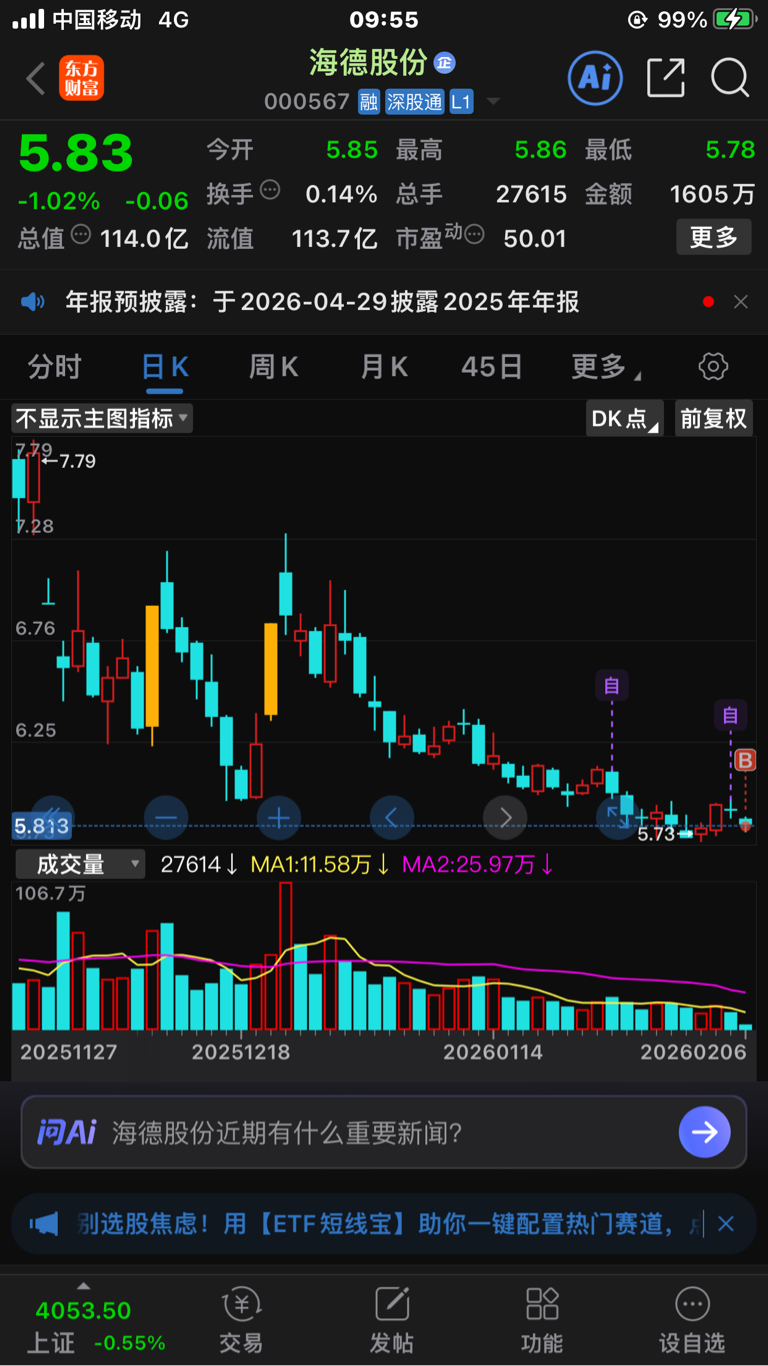768x1366 pixels.
Task: Expand the 更多 chart period menu
Action: tap(605, 367)
